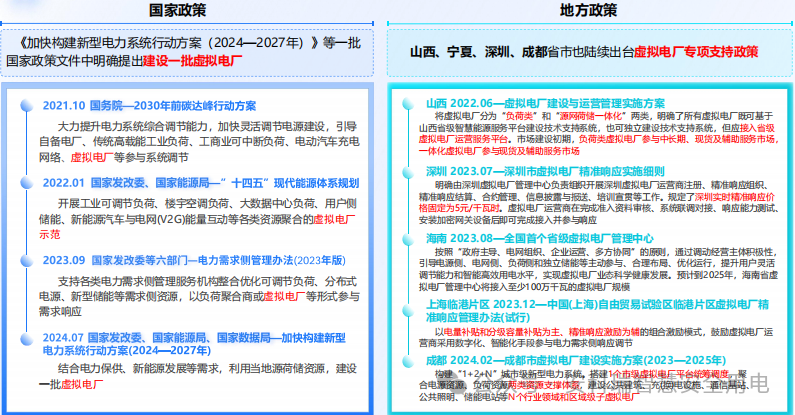Select the red phrase 电量补贴和分级容量补贴为主
The height and width of the screenshot is (415, 795).
502,332
